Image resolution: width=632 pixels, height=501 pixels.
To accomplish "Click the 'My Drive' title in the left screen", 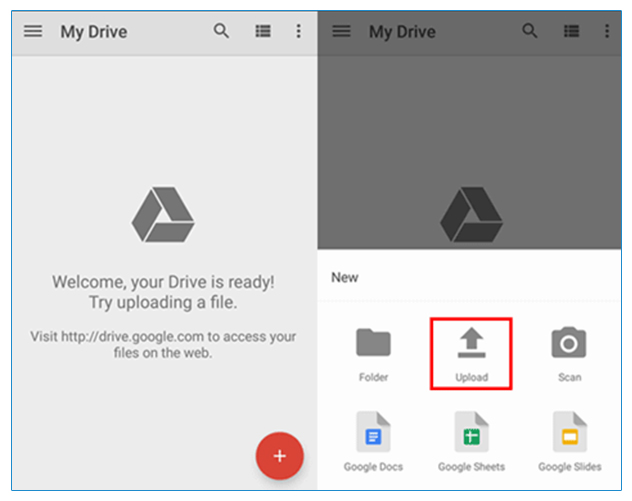I will point(94,32).
